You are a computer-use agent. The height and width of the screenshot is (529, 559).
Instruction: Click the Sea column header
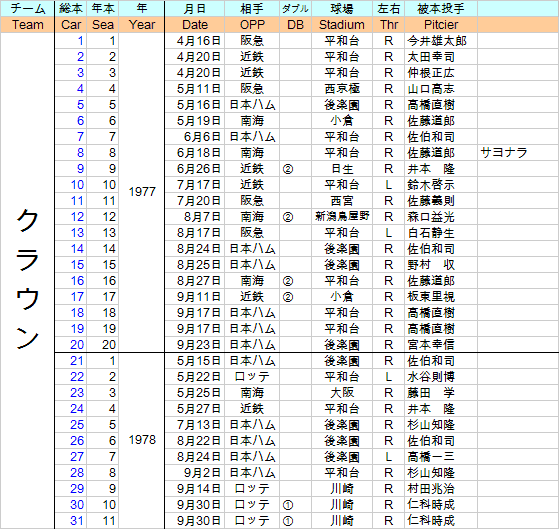coord(103,25)
